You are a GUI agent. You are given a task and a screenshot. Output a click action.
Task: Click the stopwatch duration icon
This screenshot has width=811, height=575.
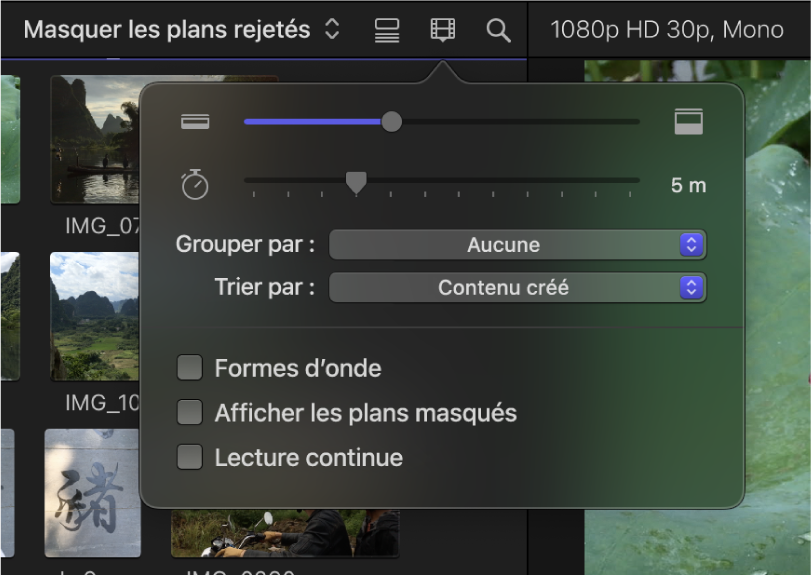(x=195, y=185)
